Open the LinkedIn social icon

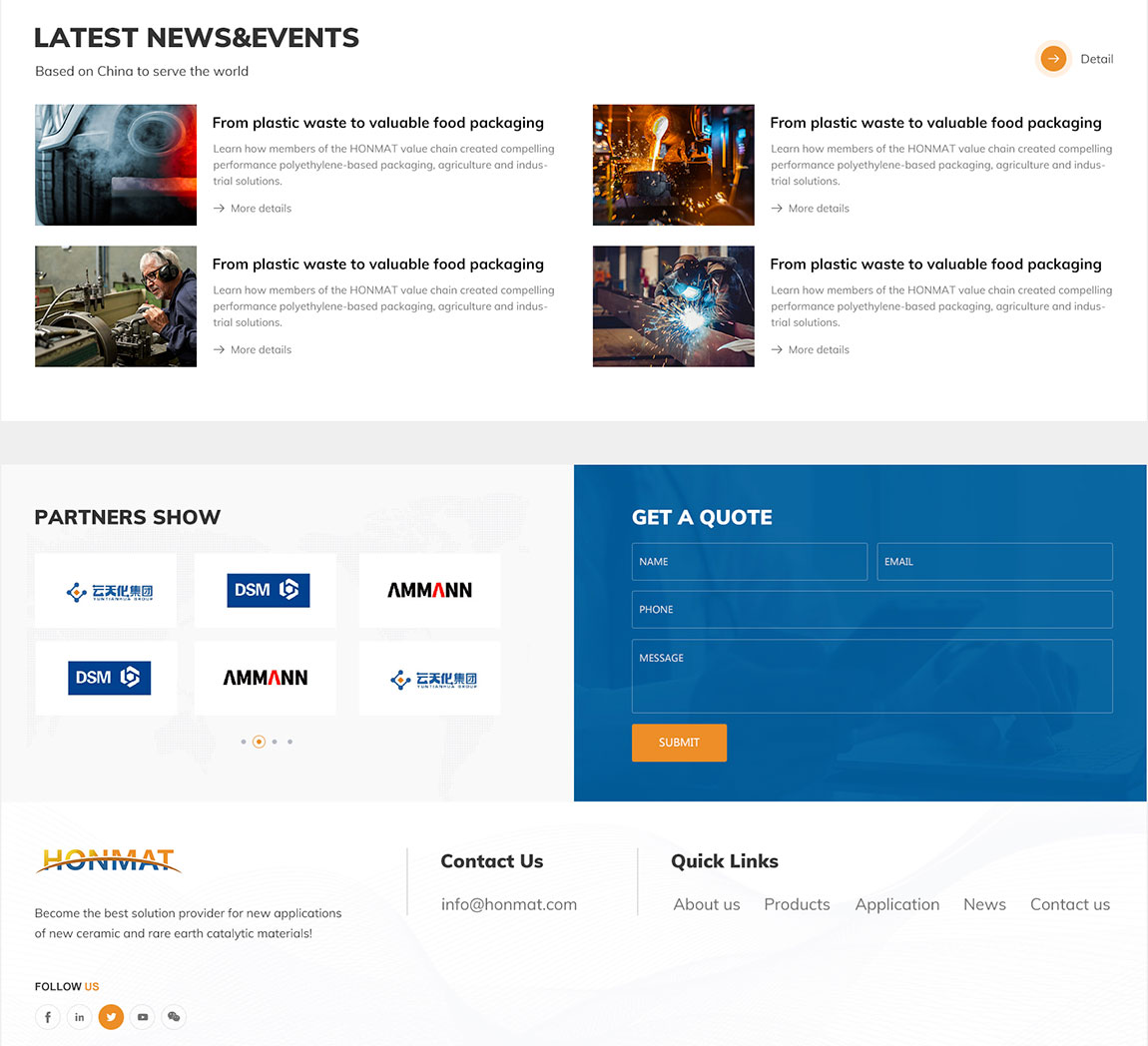tap(80, 1017)
